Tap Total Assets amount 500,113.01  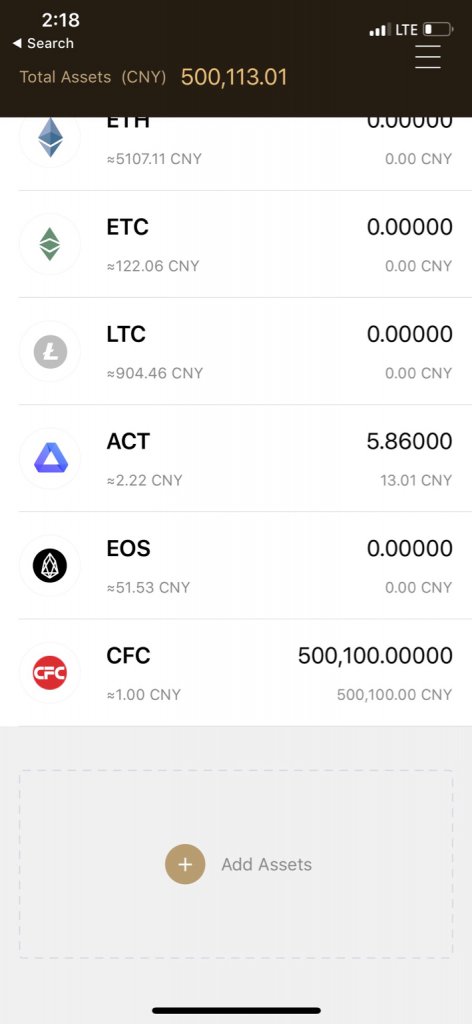click(x=234, y=77)
